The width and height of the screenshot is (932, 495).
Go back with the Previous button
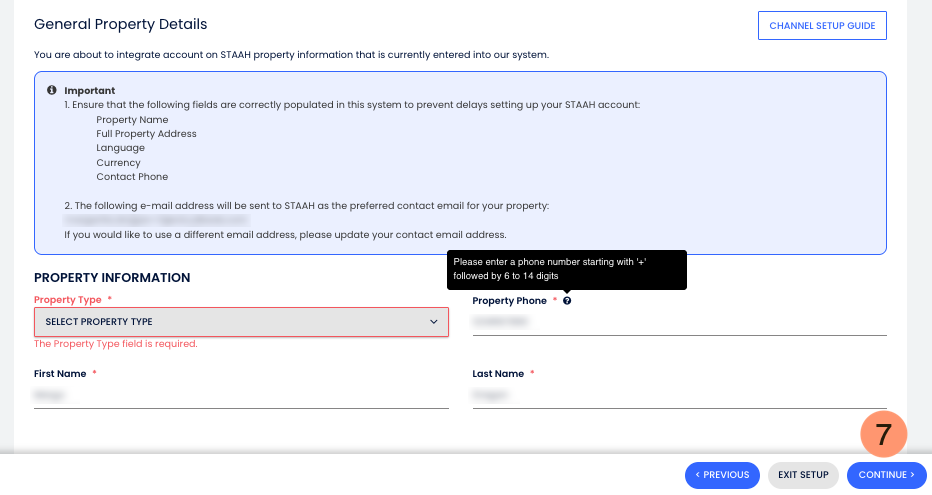[722, 475]
